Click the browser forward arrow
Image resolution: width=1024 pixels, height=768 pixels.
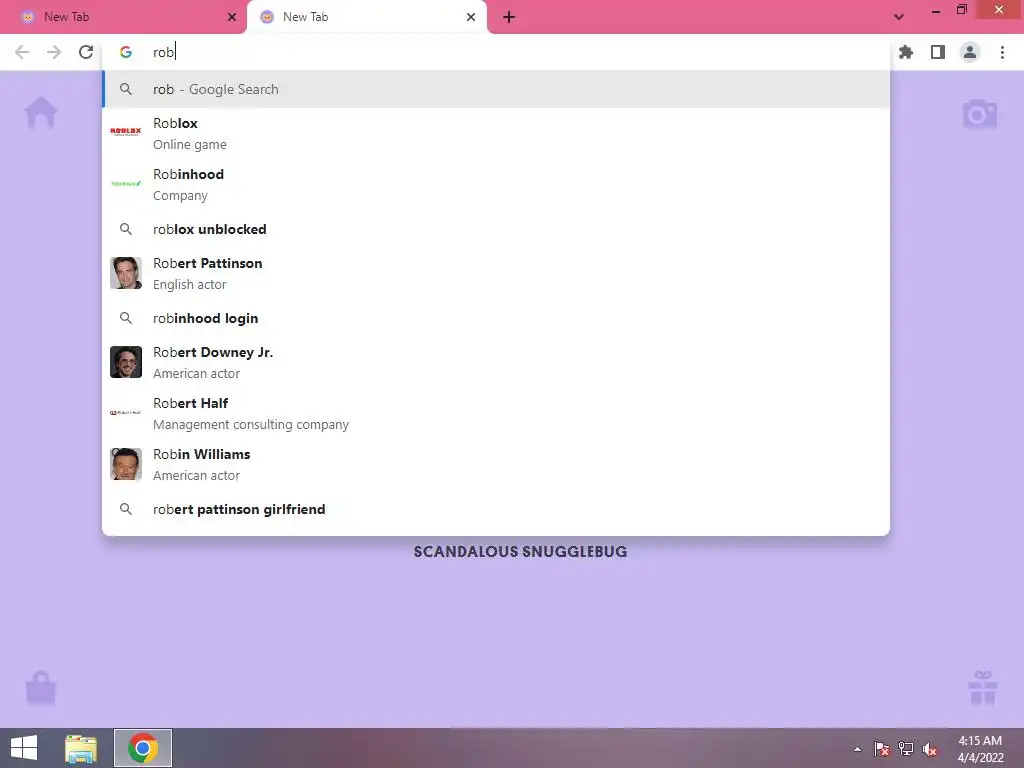point(54,52)
